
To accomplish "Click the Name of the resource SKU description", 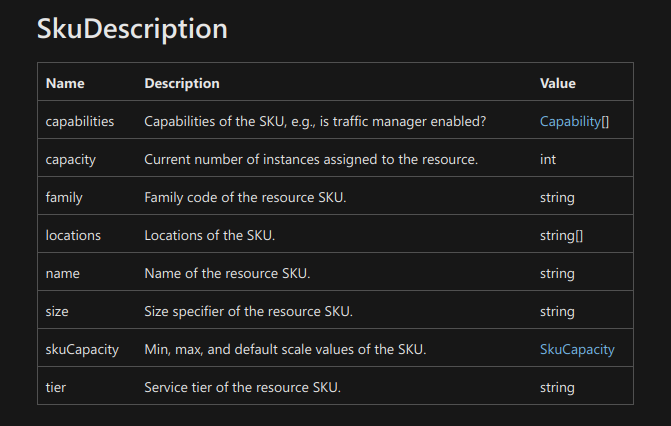I will (227, 274).
